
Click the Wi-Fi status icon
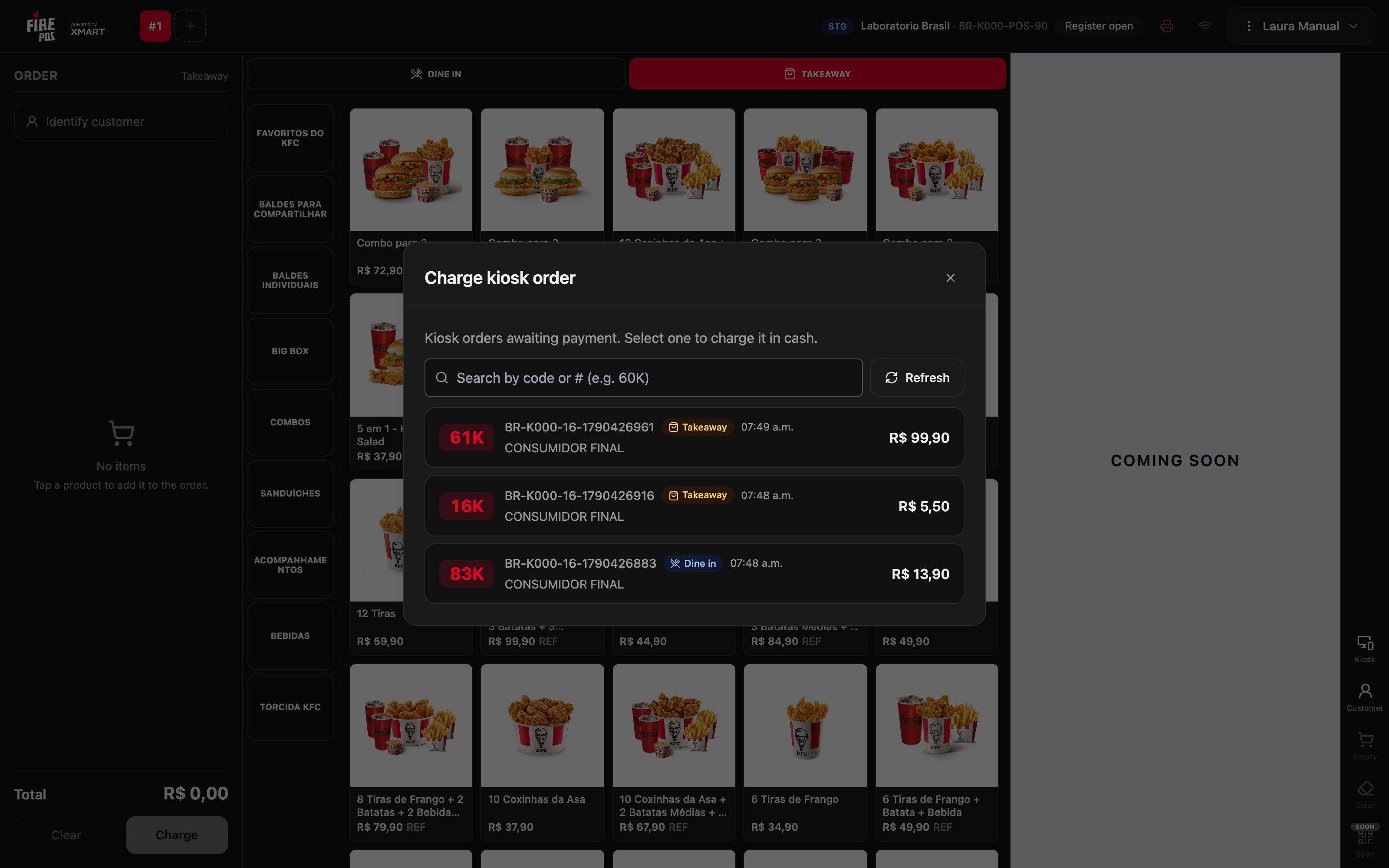1205,26
